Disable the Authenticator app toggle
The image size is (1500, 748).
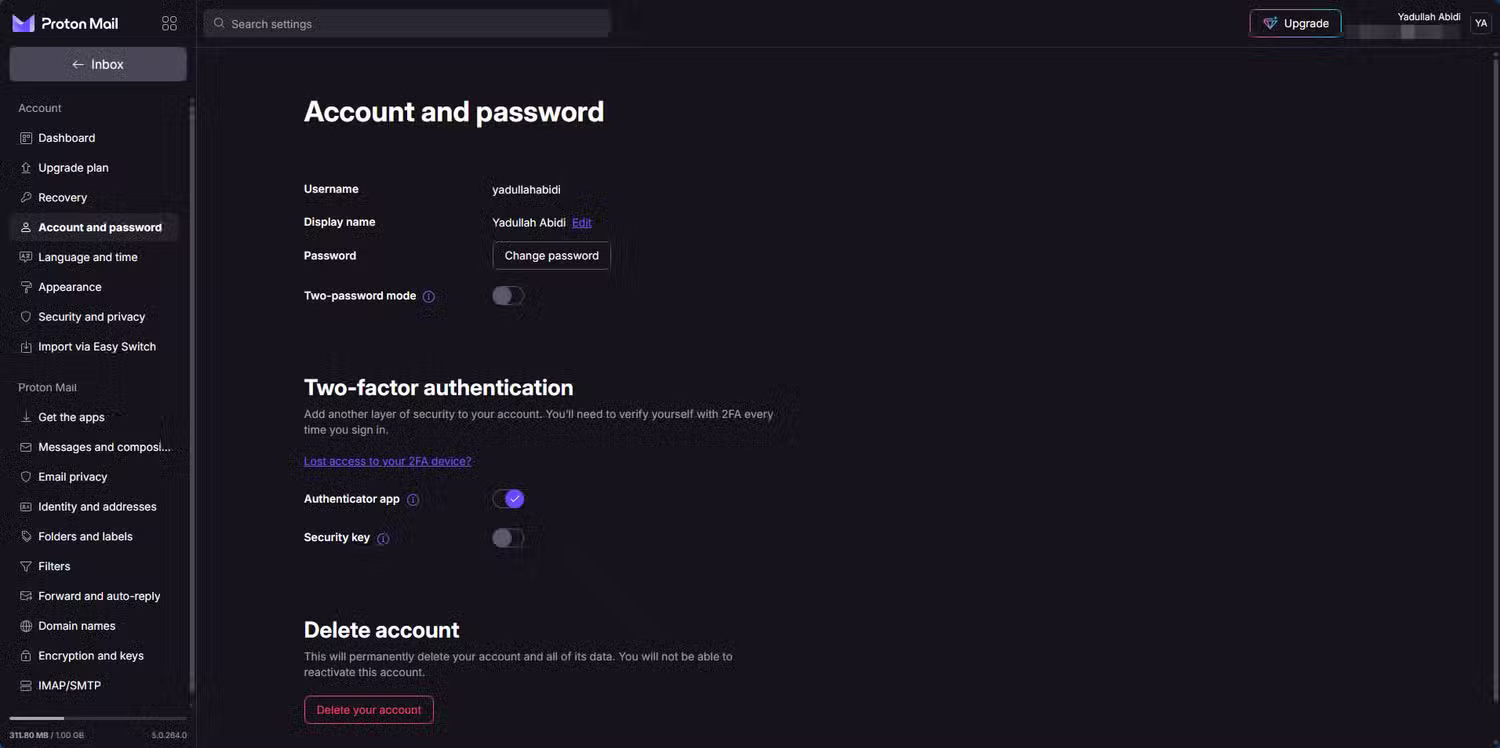(508, 499)
